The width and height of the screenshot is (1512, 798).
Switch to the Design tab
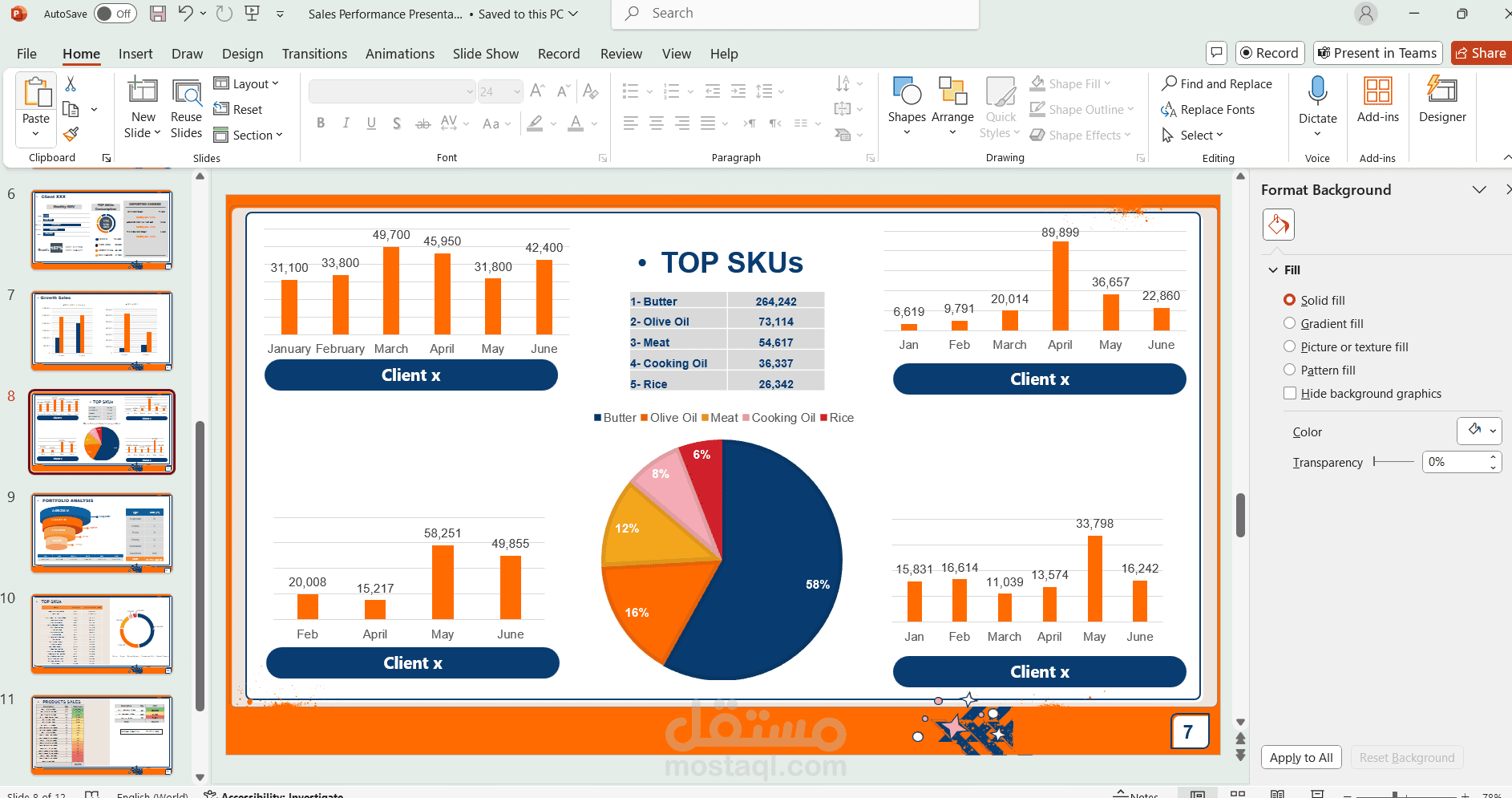(x=242, y=54)
